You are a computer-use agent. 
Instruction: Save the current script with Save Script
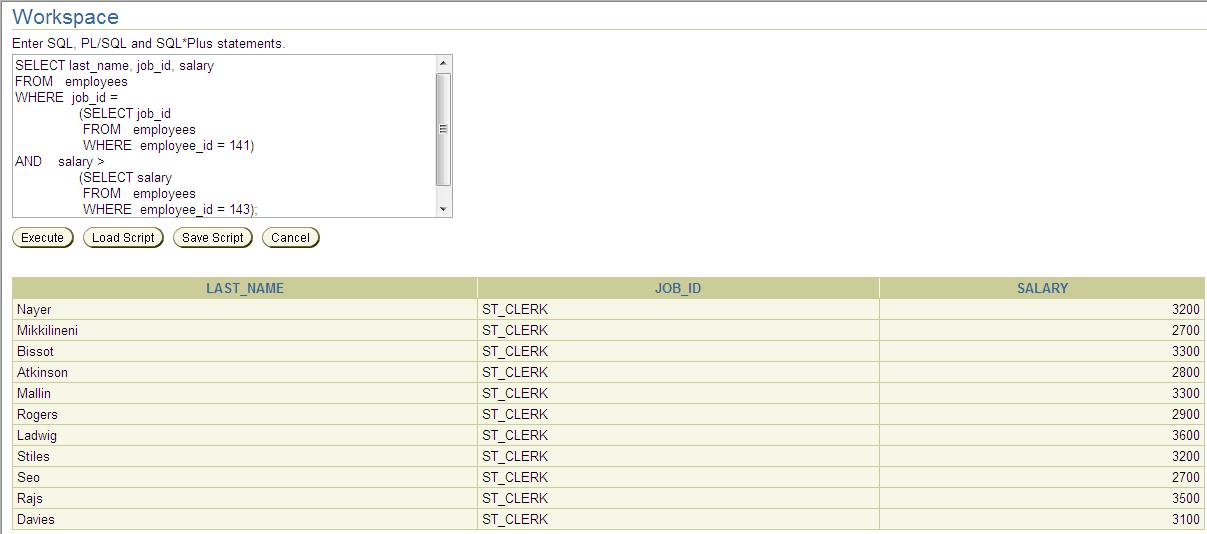[x=212, y=238]
